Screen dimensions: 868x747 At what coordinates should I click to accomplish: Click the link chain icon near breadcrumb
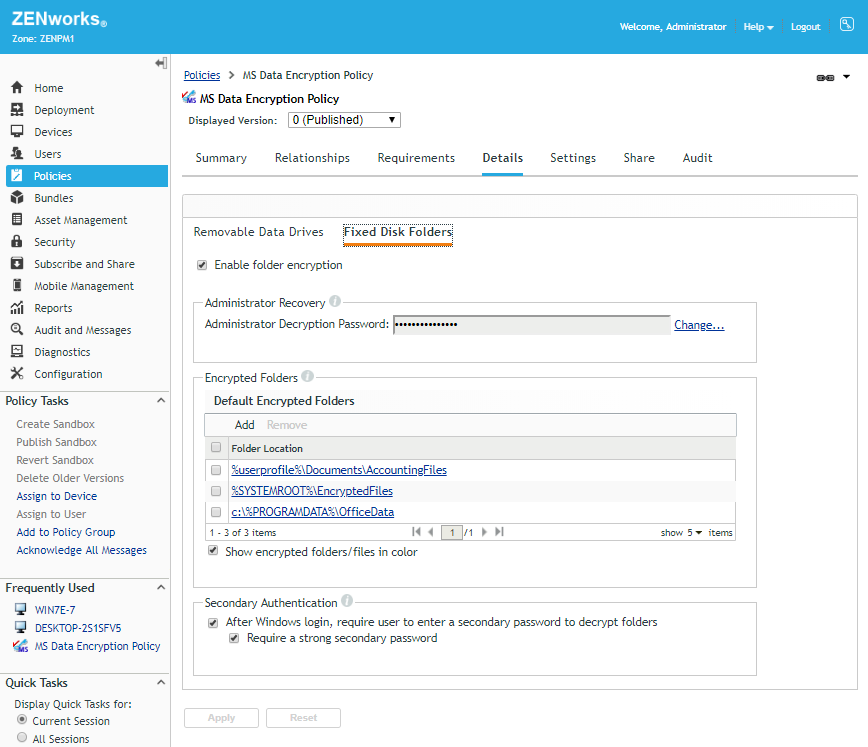[825, 78]
